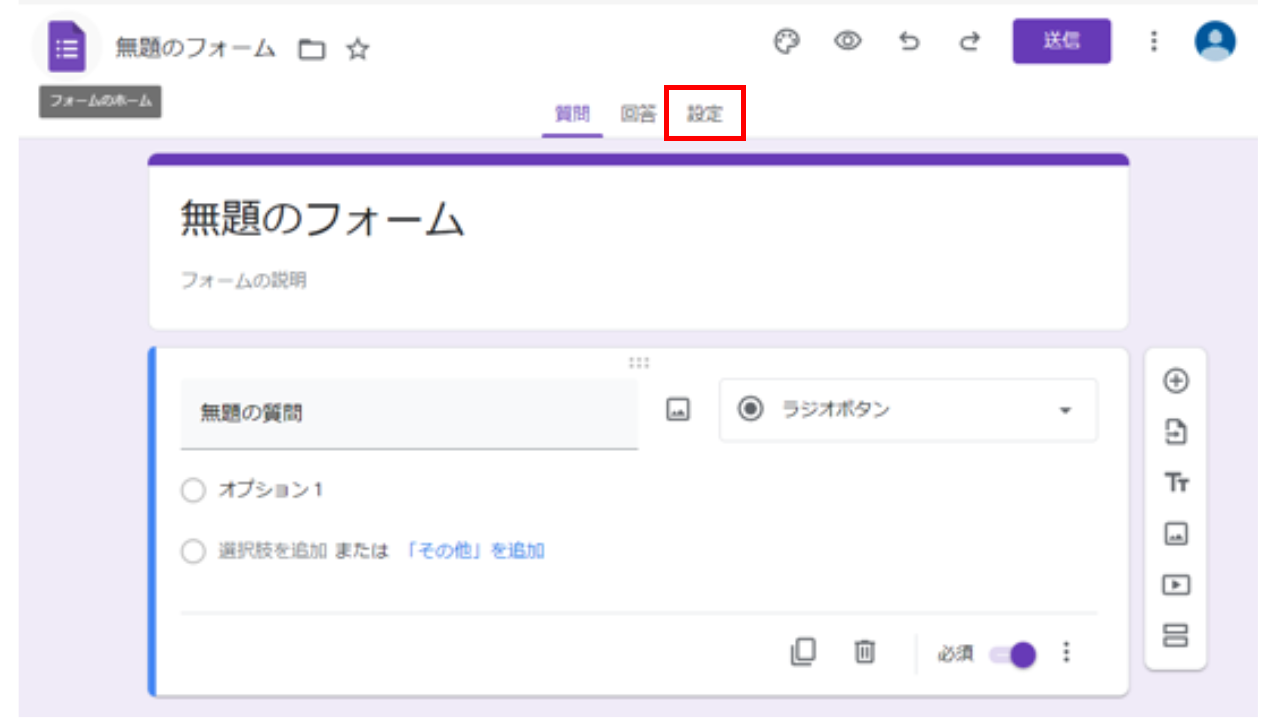The height and width of the screenshot is (720, 1280).
Task: Click the undo arrow icon
Action: (908, 42)
